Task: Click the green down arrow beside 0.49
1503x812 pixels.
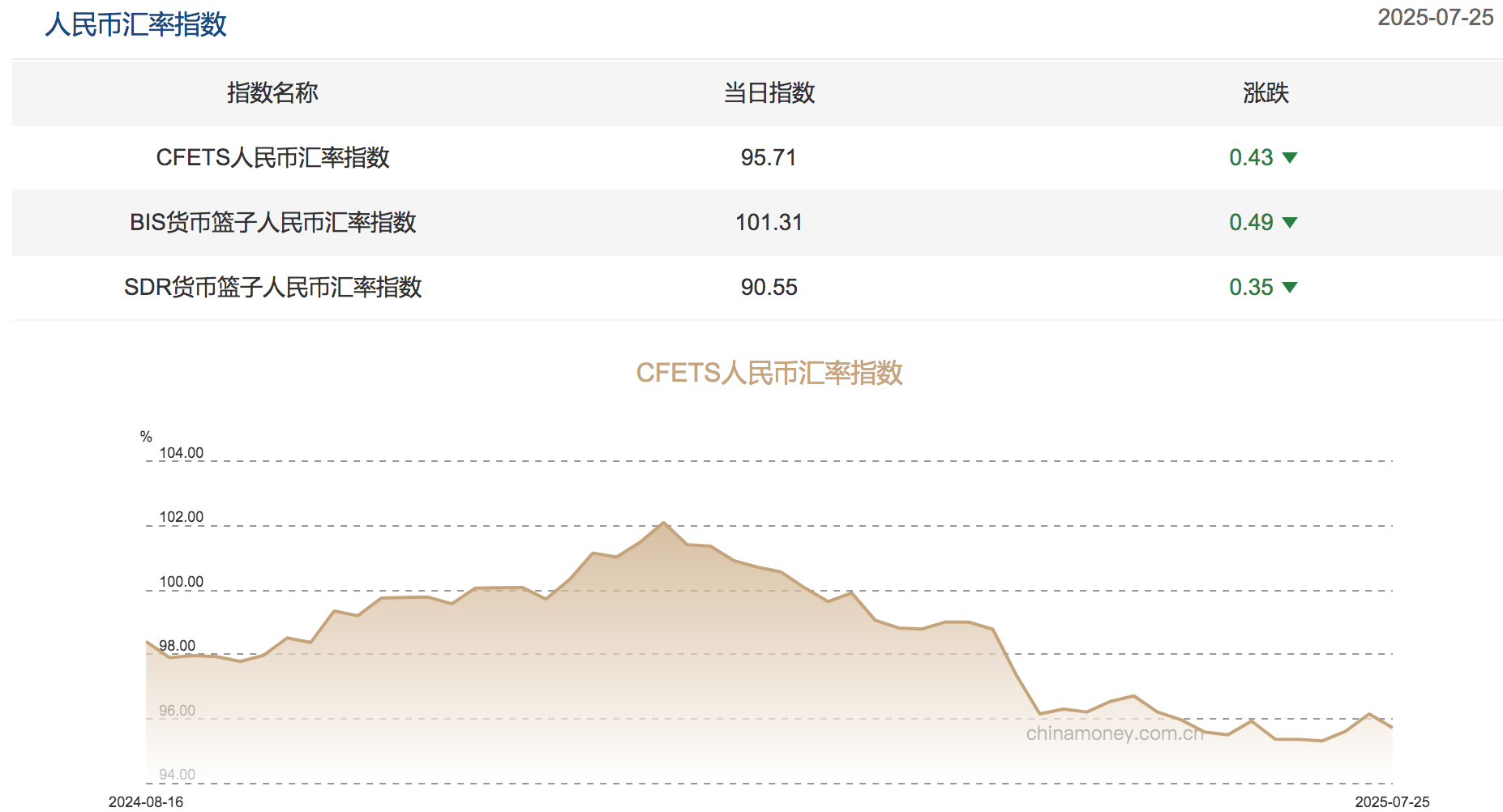Action: tap(1290, 223)
